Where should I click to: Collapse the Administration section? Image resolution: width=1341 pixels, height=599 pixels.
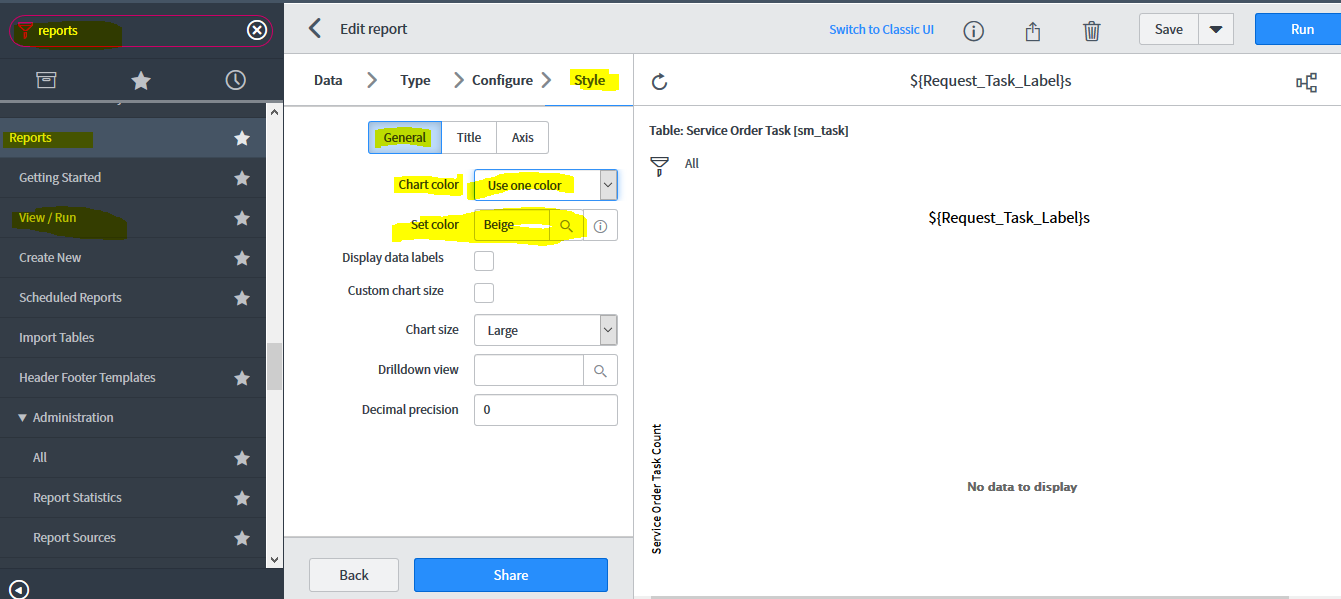click(66, 418)
